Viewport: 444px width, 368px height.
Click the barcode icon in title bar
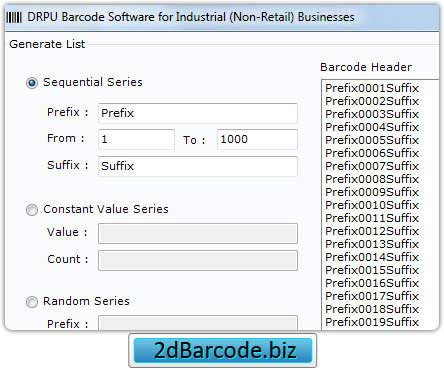click(x=14, y=17)
